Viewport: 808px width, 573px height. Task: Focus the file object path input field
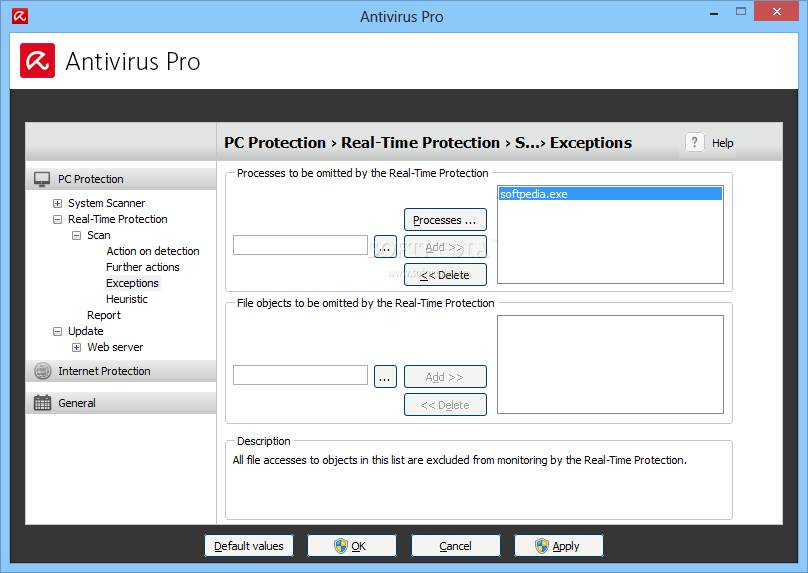pos(300,375)
